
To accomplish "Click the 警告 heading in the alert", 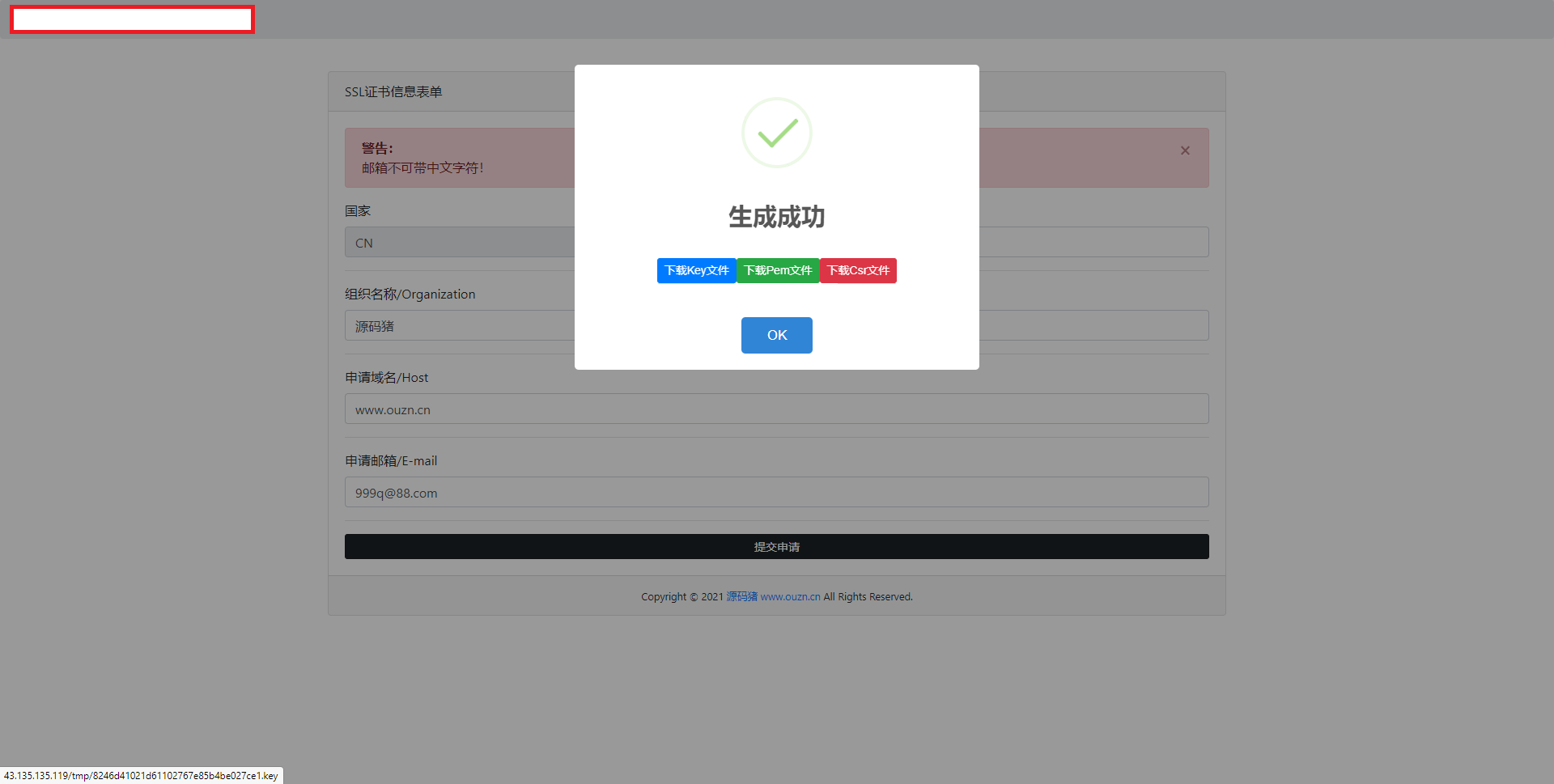I will click(377, 148).
